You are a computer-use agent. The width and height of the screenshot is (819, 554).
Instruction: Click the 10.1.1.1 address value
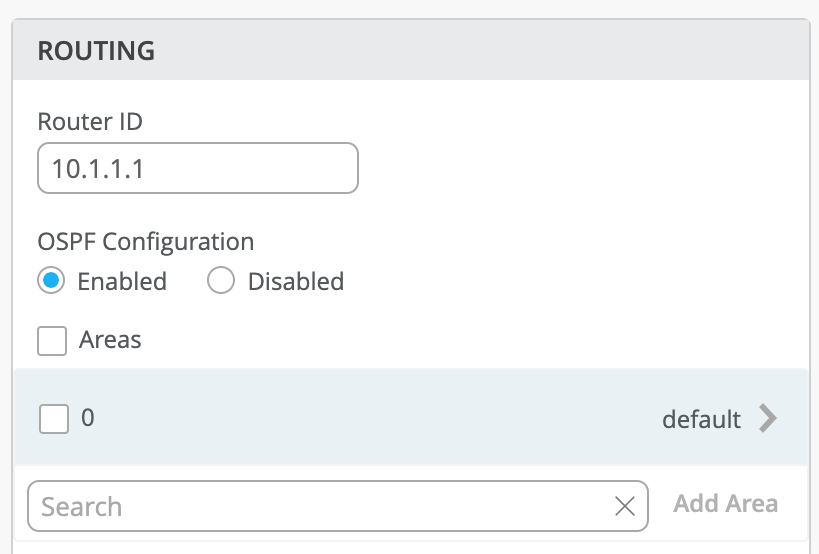(99, 169)
